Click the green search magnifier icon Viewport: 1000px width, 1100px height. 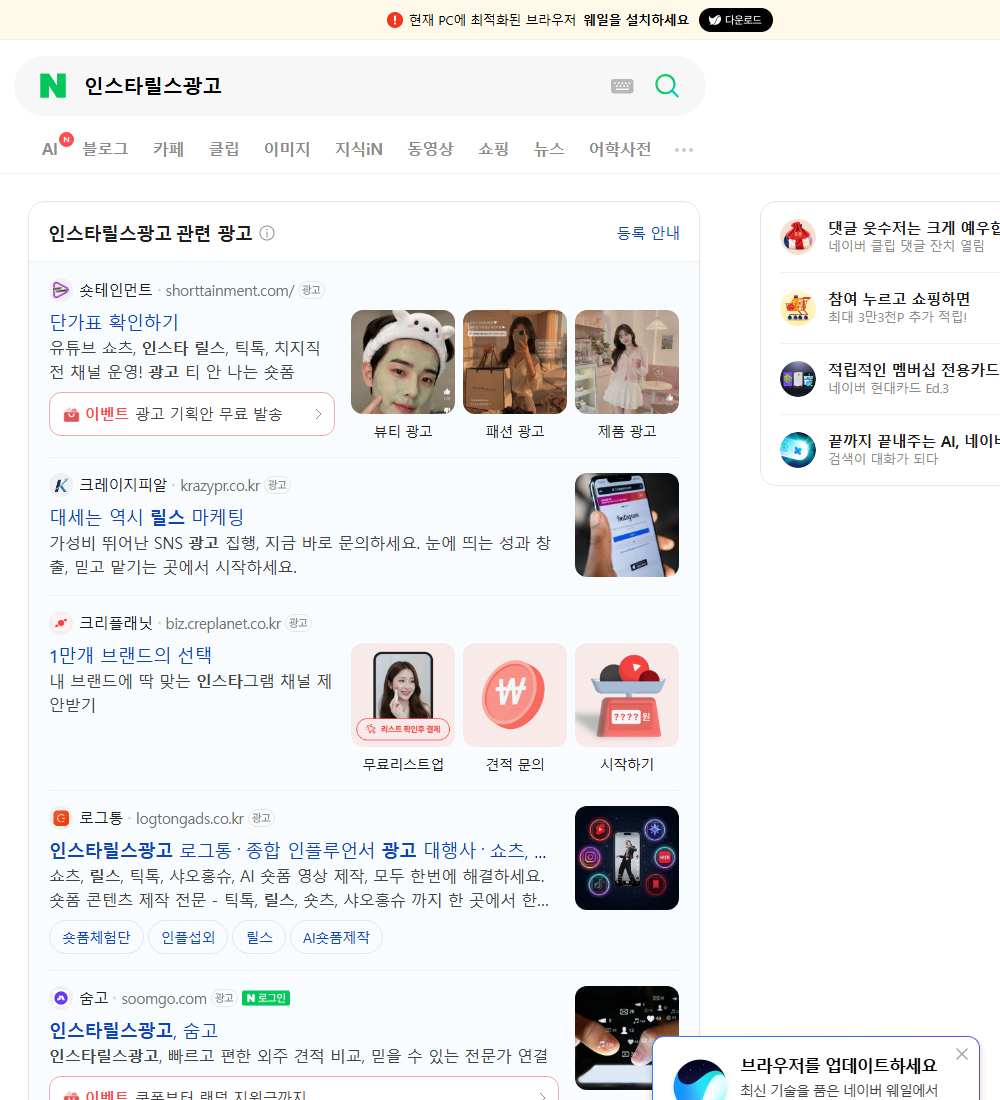(x=667, y=86)
